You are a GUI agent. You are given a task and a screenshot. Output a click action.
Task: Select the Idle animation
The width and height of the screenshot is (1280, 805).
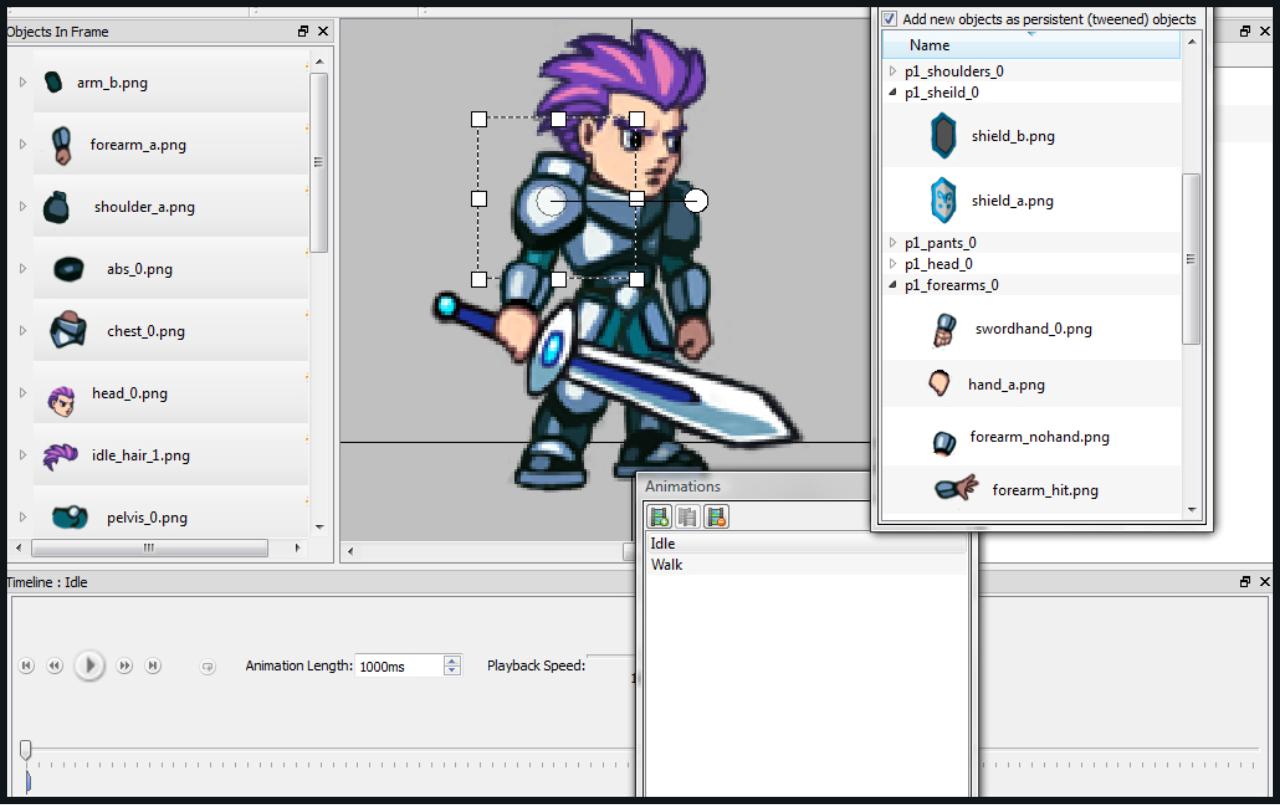[x=663, y=543]
